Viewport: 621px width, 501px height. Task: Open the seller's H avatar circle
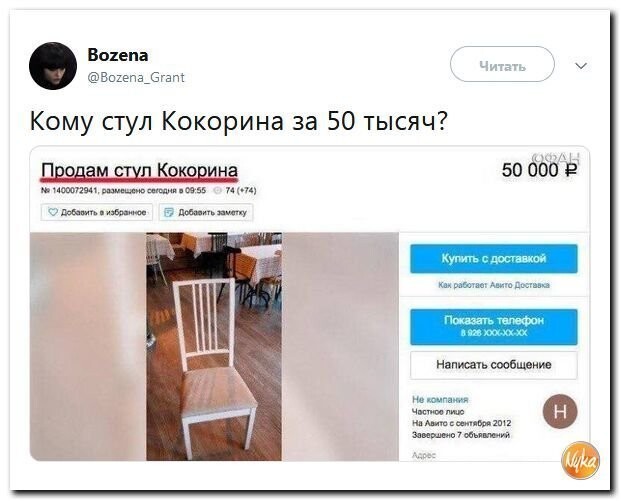pyautogui.click(x=560, y=411)
